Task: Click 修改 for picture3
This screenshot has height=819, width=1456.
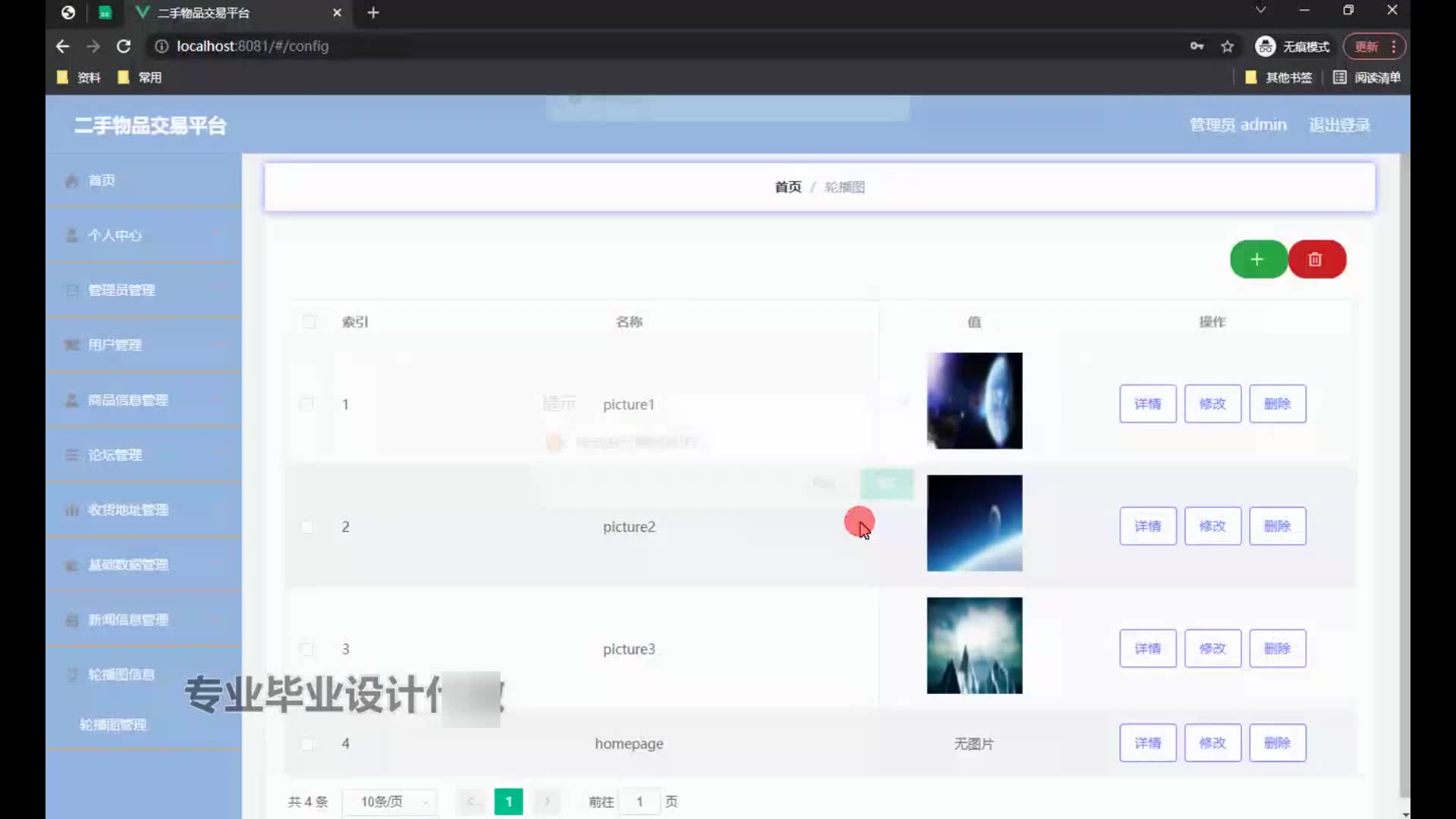Action: (1213, 648)
